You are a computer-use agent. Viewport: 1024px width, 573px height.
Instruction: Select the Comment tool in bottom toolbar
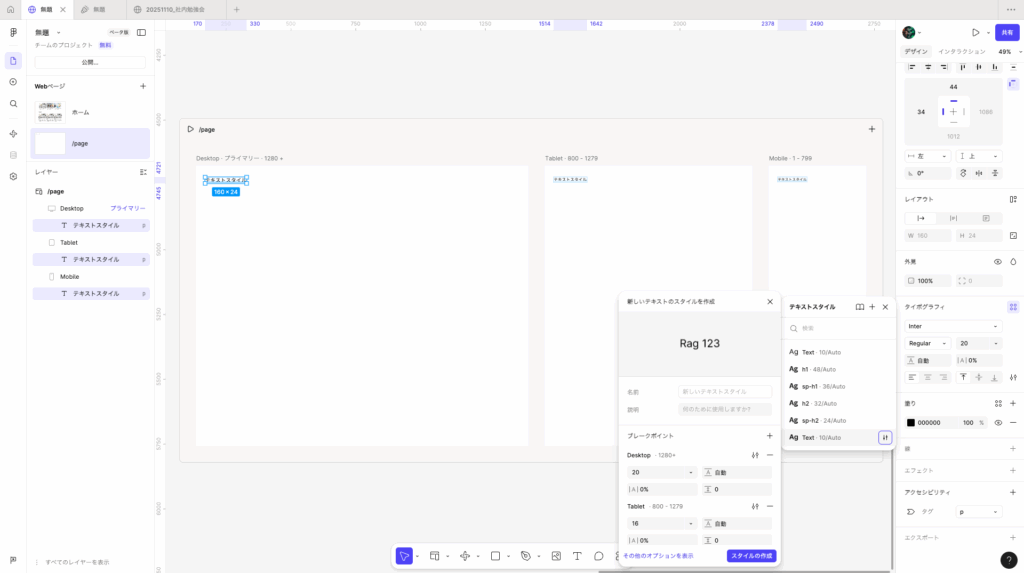(599, 556)
